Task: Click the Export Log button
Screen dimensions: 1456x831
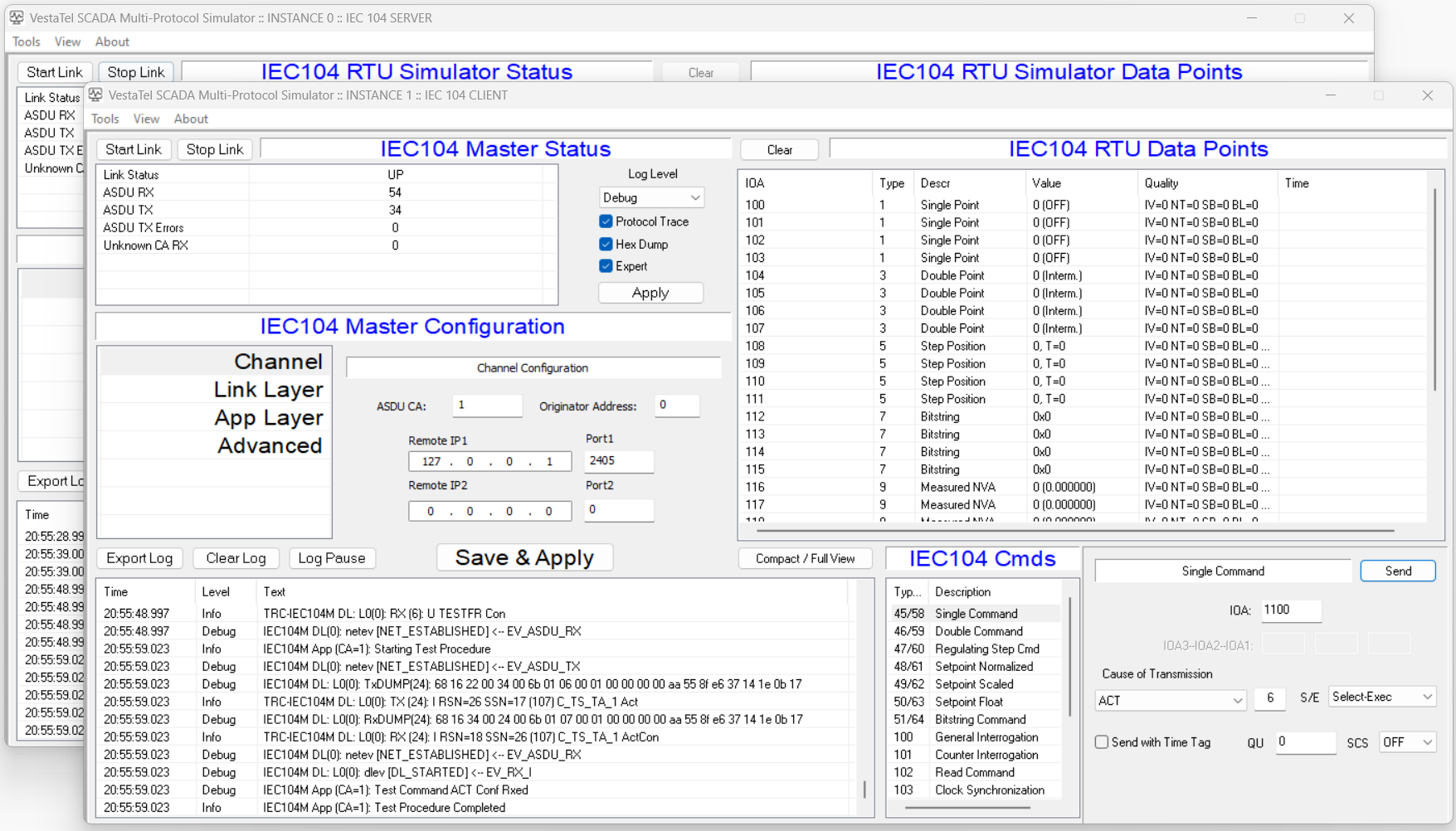Action: tap(139, 558)
